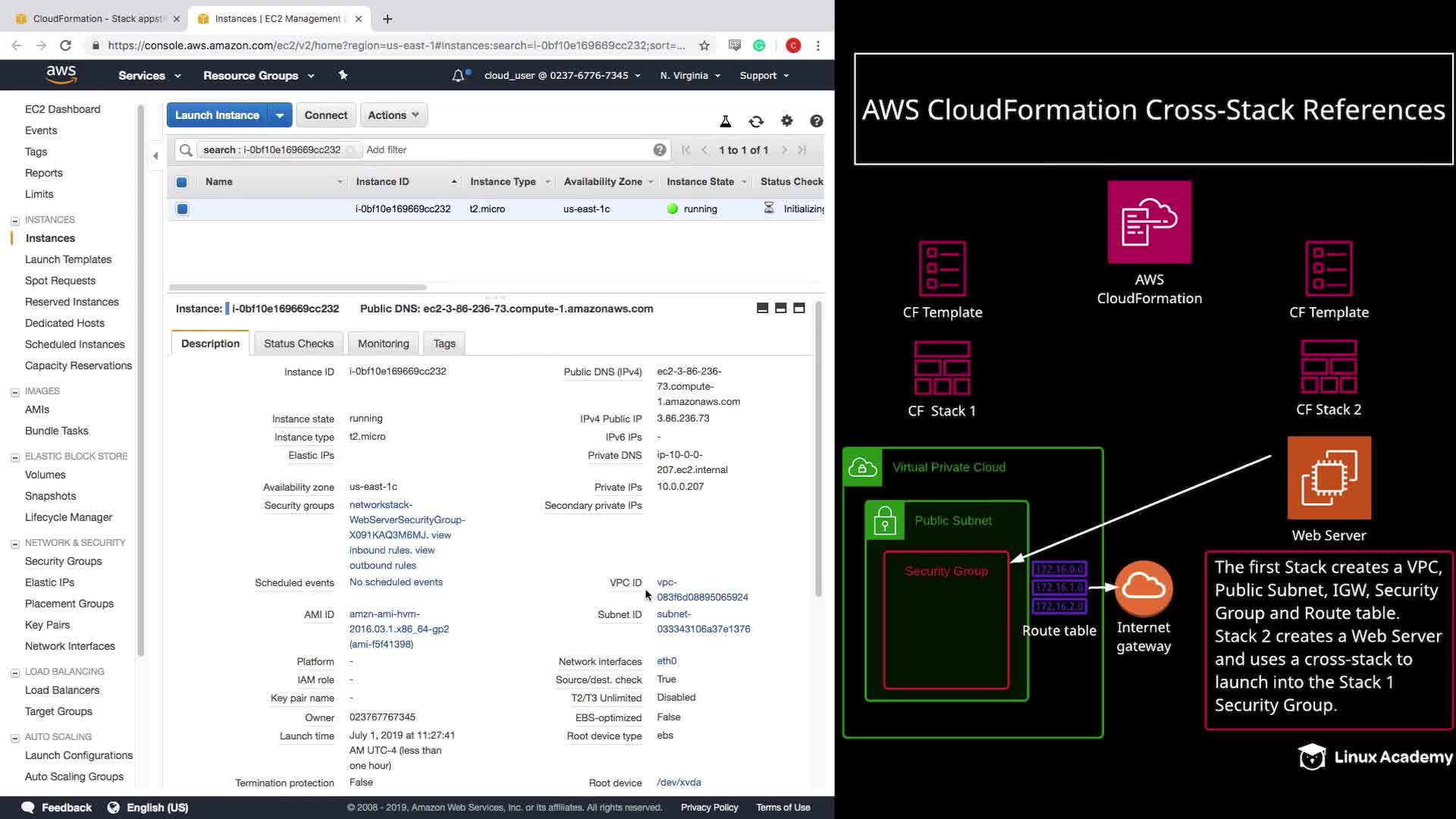Collapse the INSTANCES sidebar section
Viewport: 1456px width, 819px height.
[x=15, y=221]
